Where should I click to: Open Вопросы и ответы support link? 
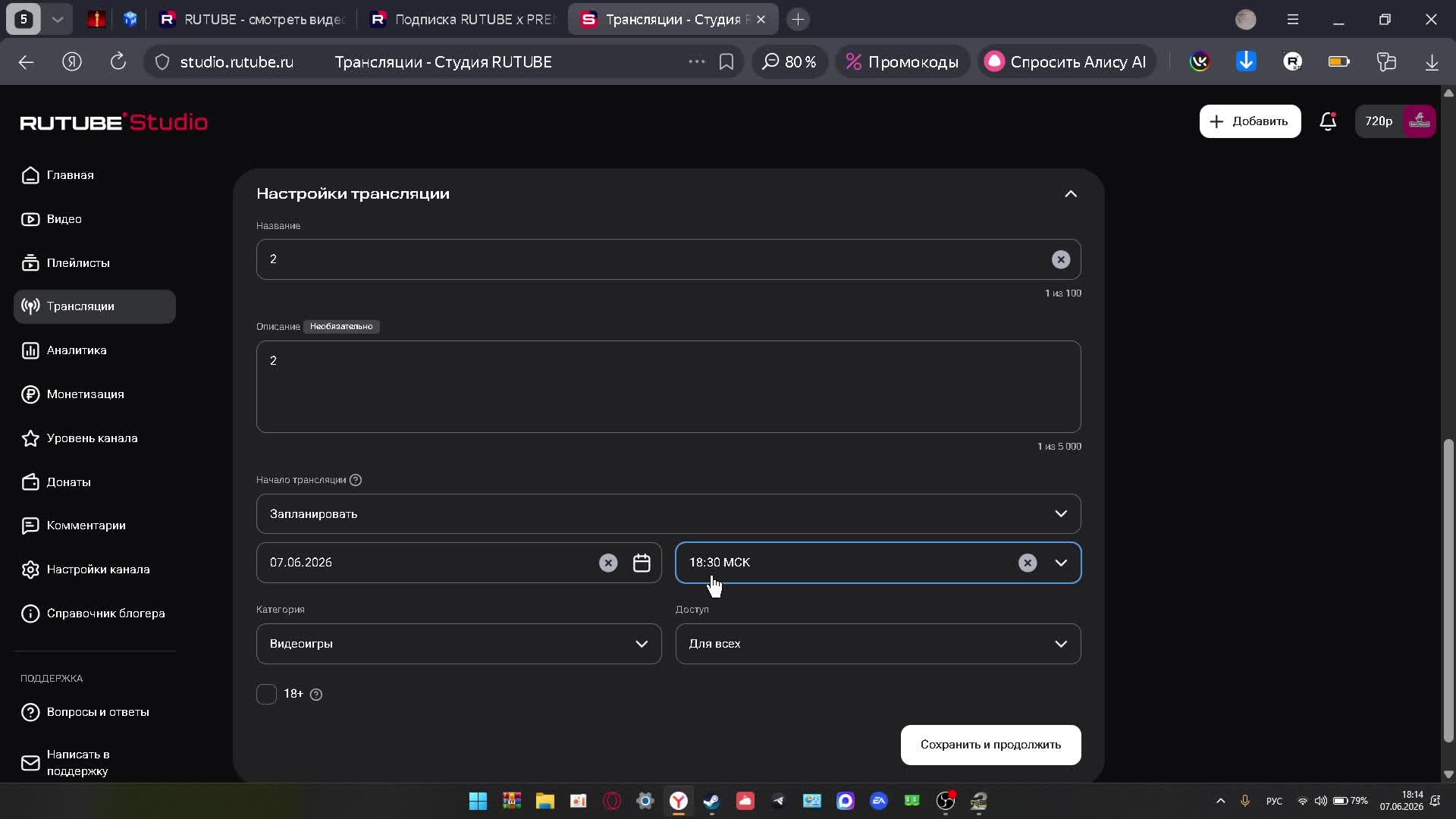click(x=95, y=712)
